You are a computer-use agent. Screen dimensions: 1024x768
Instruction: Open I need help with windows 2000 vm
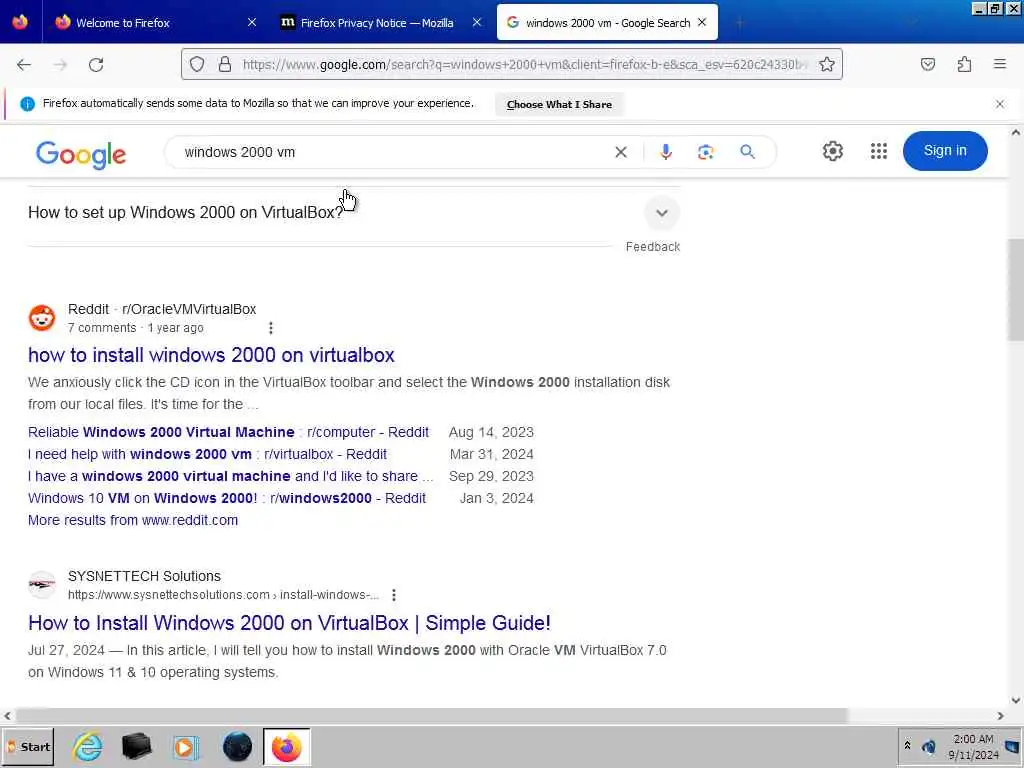click(x=207, y=455)
